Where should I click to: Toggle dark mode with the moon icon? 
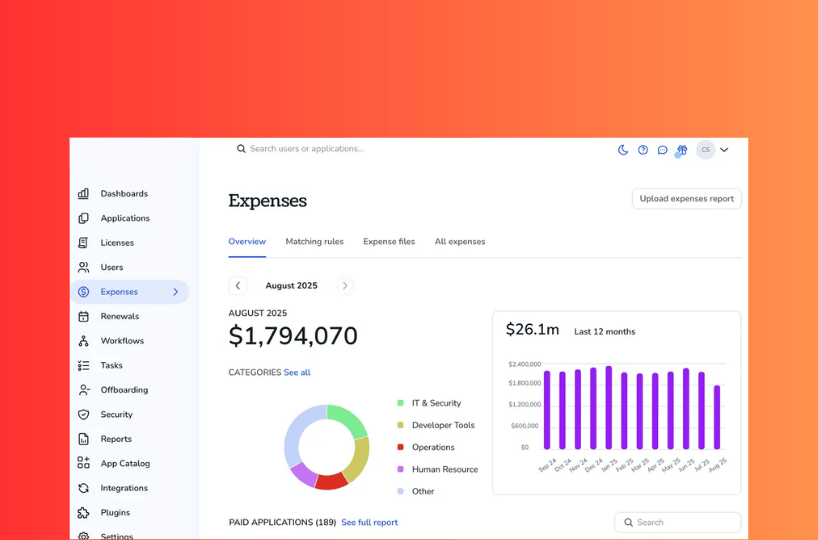[623, 150]
